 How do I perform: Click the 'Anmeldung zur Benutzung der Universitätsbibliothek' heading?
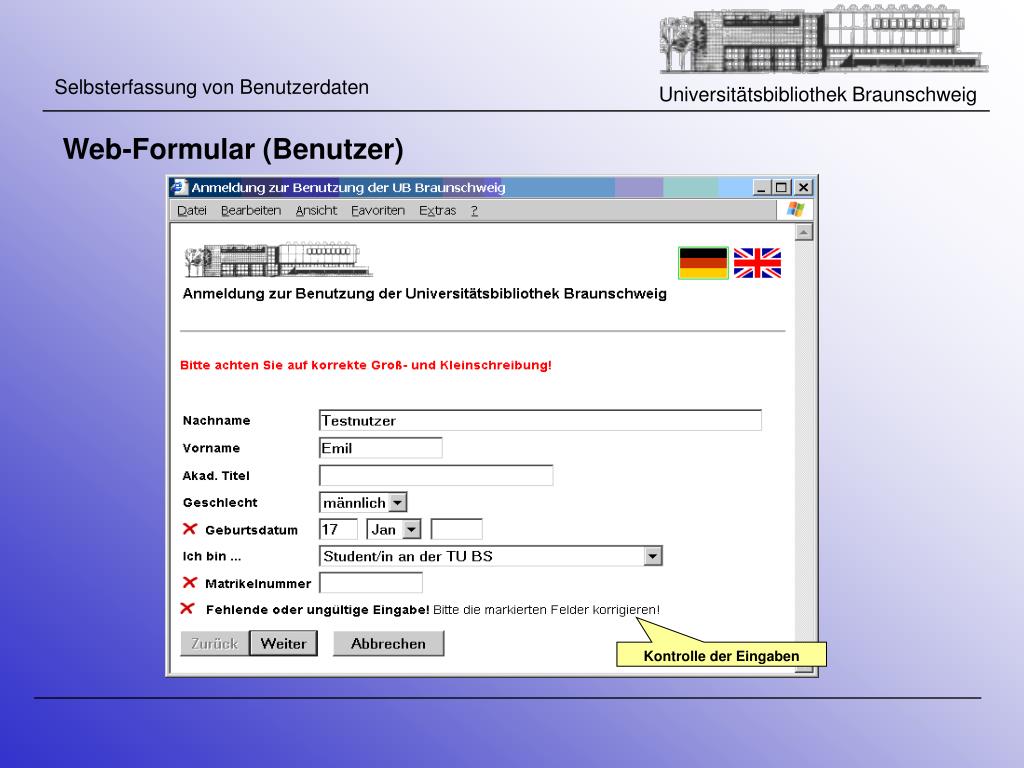(x=424, y=294)
